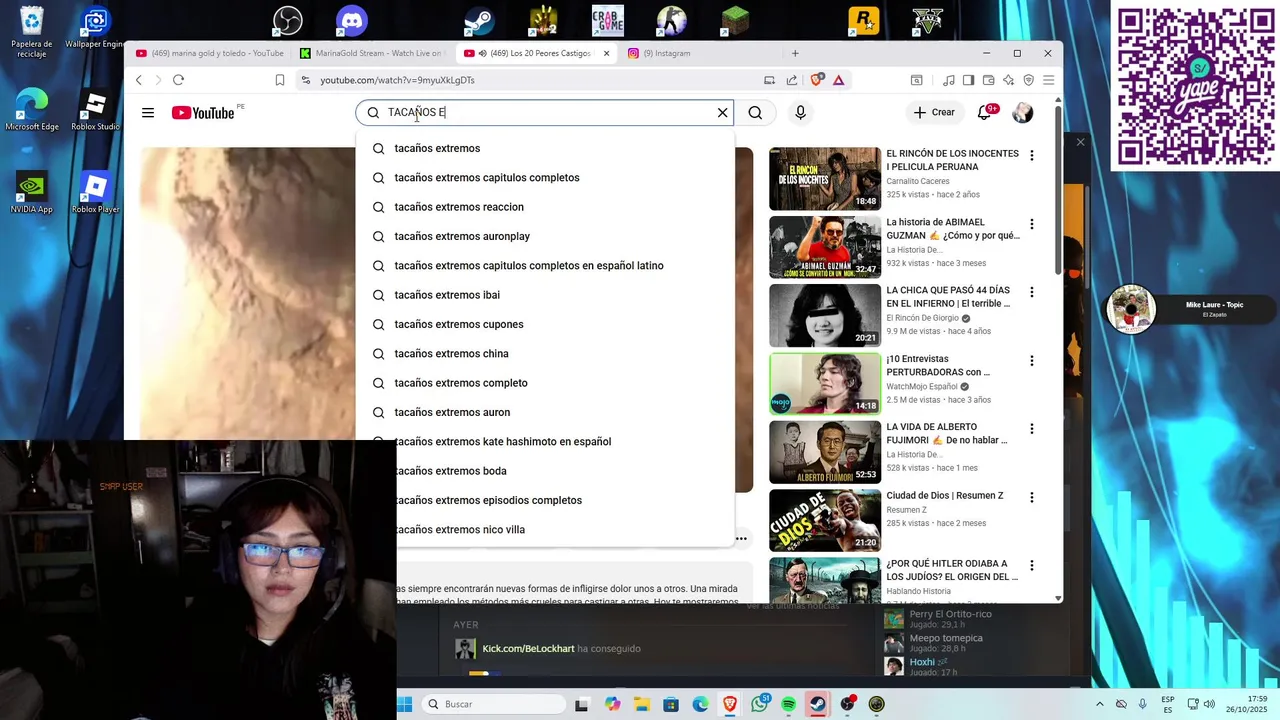Screen dimensions: 1280x720
Task: Select "tacaños extremos capitulos completos en español latino"
Action: point(545,266)
